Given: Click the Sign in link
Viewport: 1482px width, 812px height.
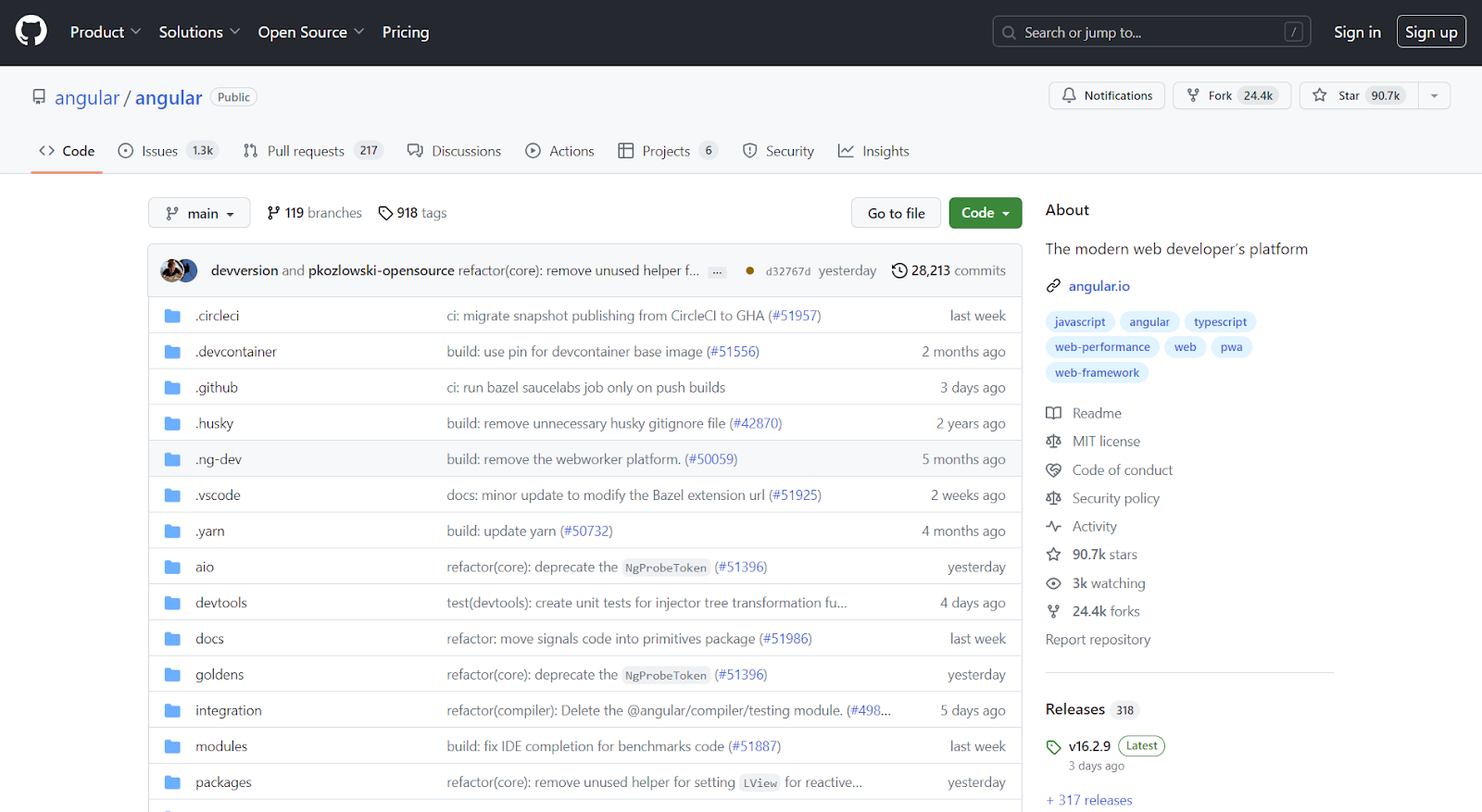Looking at the screenshot, I should pos(1357,32).
